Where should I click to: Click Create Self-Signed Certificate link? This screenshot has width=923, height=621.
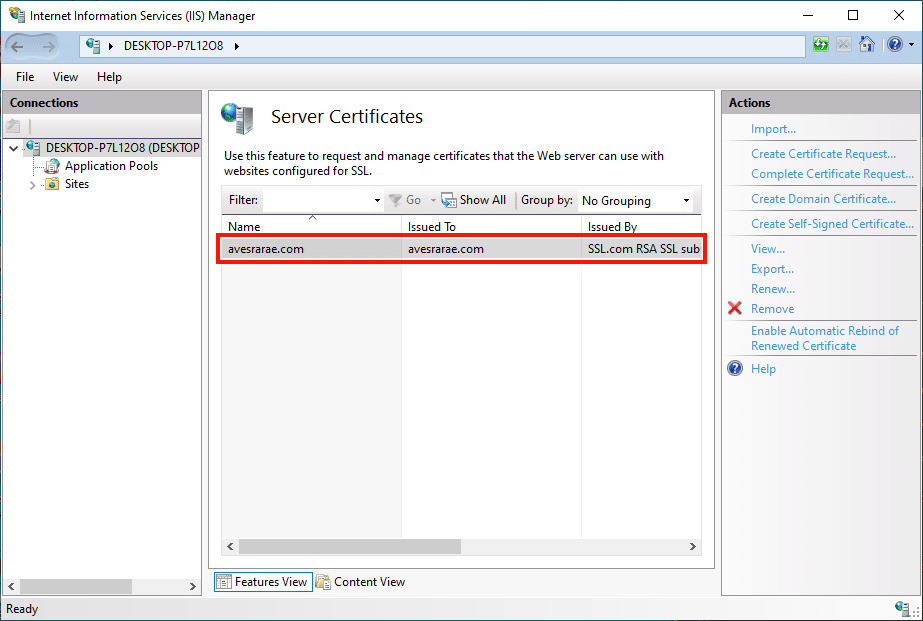[x=832, y=224]
